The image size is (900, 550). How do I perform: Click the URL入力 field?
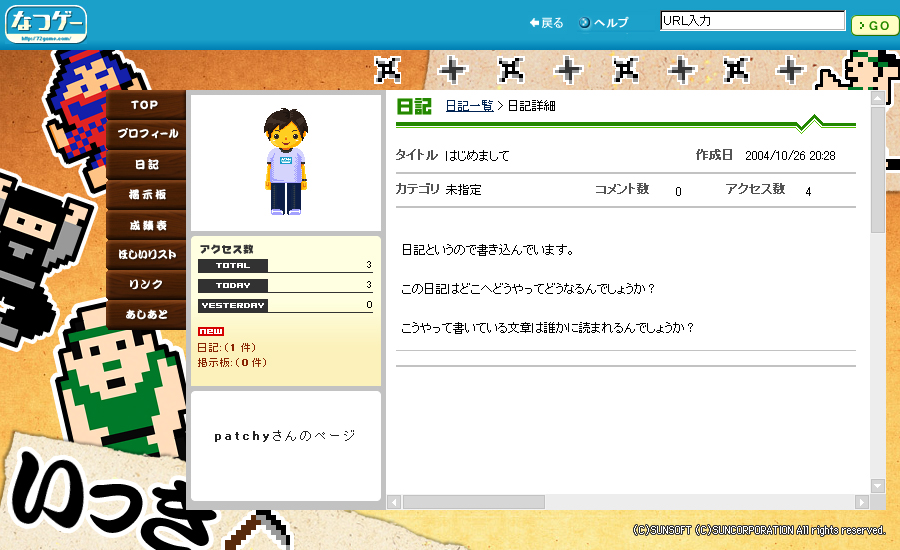point(752,21)
